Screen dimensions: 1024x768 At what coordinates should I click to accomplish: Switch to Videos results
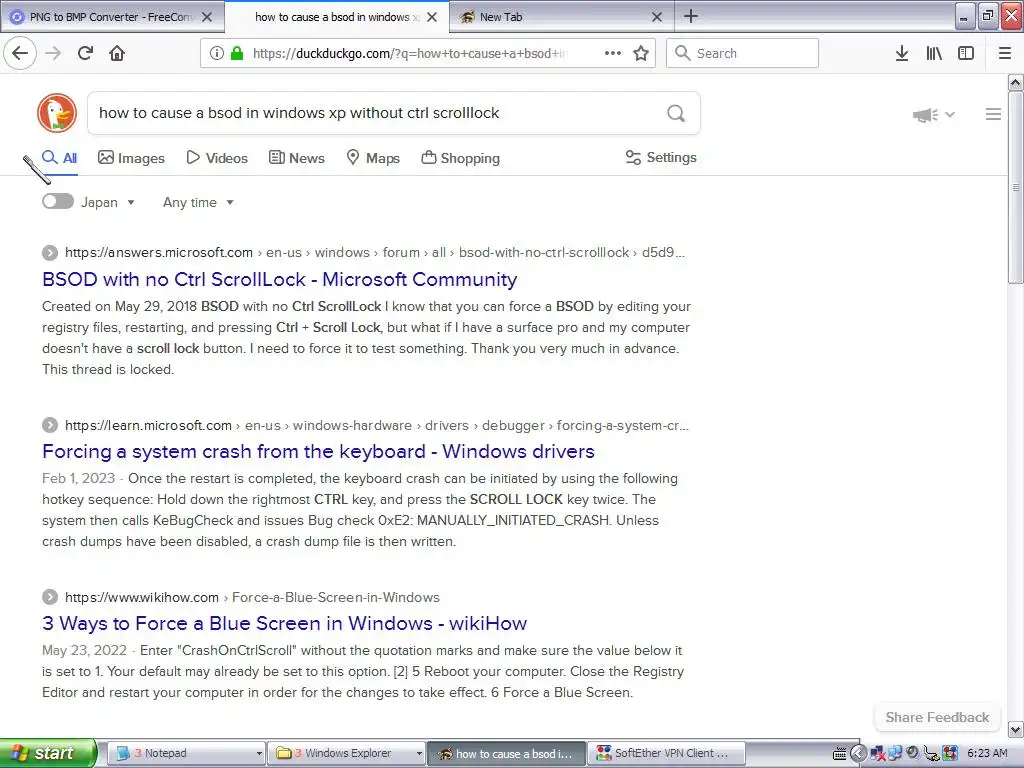click(217, 158)
